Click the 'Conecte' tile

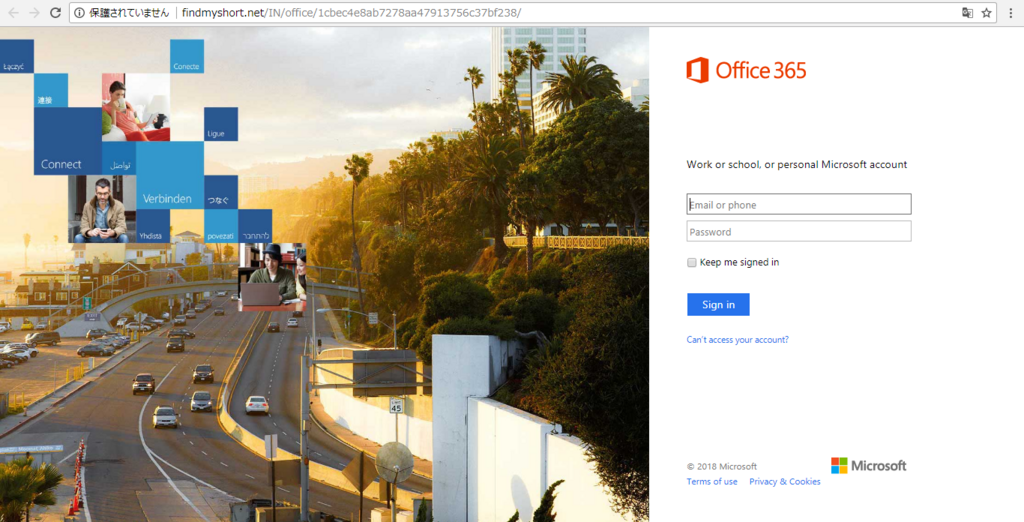[x=187, y=56]
